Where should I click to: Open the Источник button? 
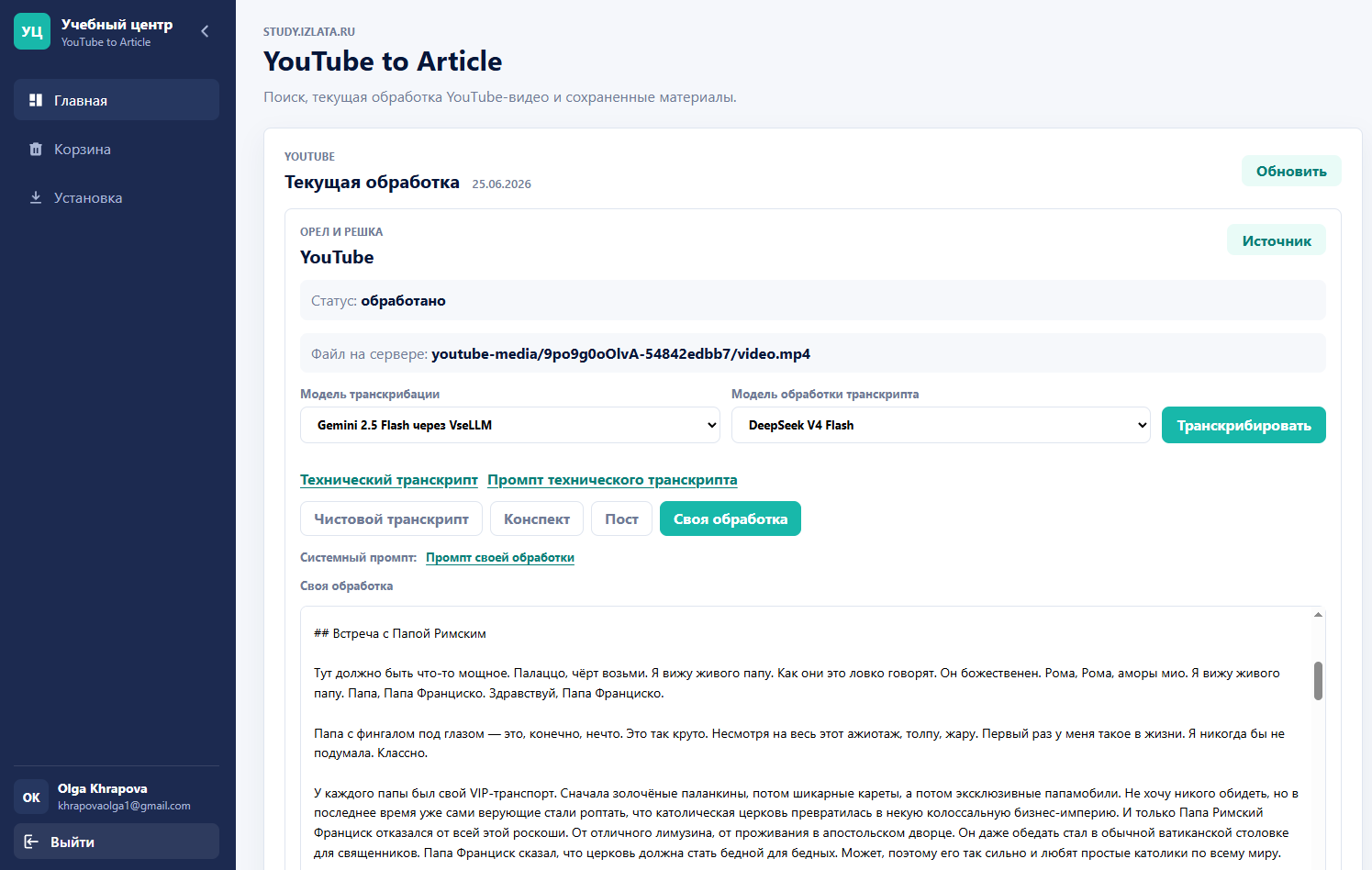(x=1277, y=240)
